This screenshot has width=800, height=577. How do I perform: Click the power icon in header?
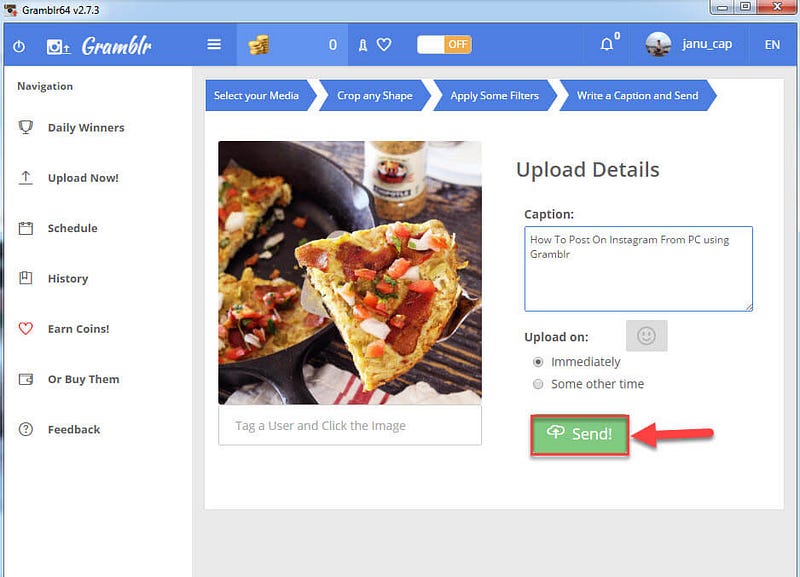pos(19,46)
